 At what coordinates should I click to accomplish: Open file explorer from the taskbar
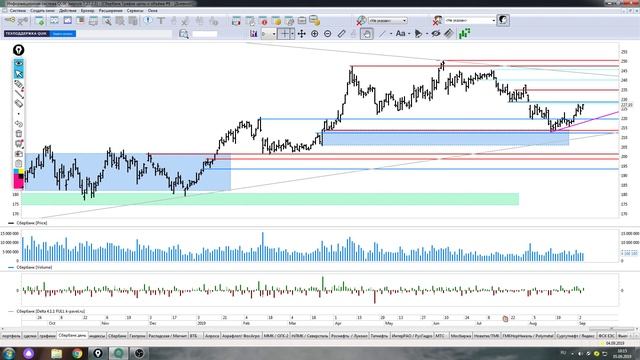pos(56,353)
